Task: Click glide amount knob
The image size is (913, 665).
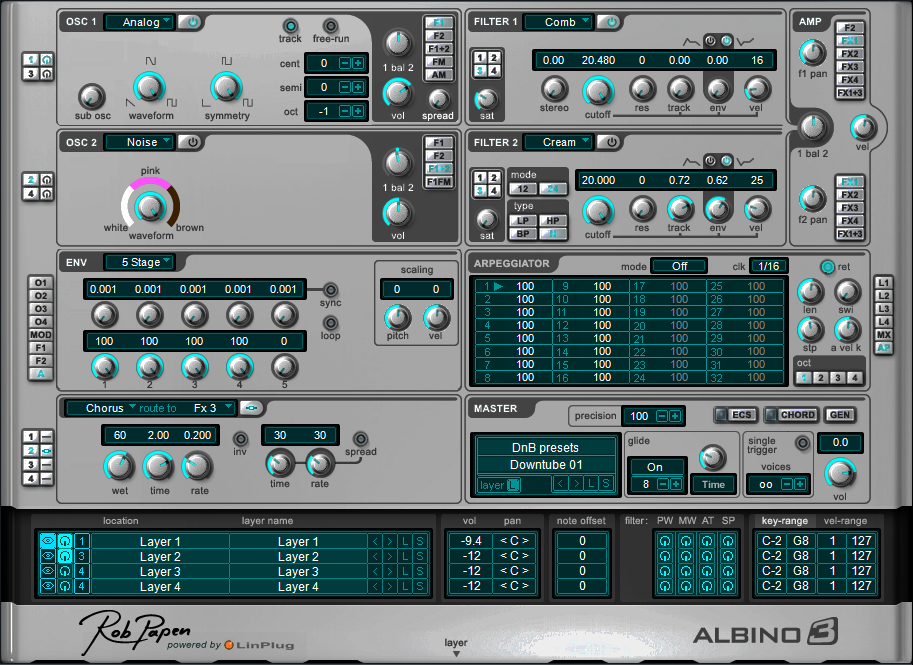Action: 712,458
